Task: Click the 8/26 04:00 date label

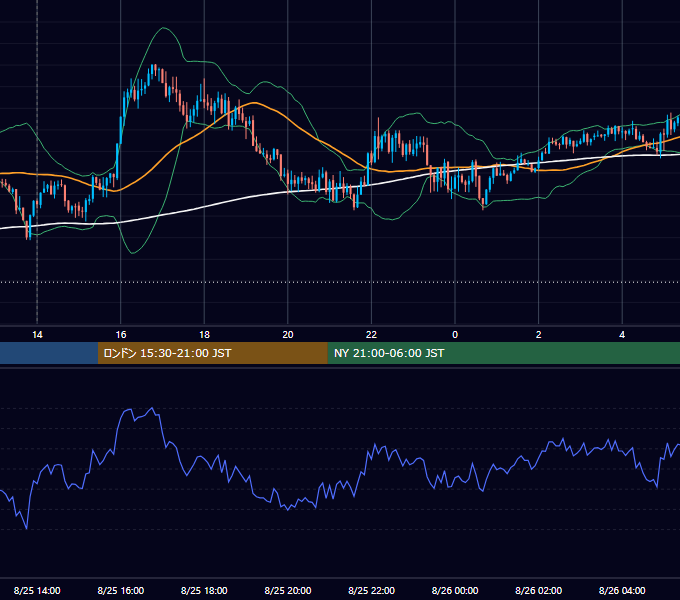Action: pyautogui.click(x=622, y=590)
